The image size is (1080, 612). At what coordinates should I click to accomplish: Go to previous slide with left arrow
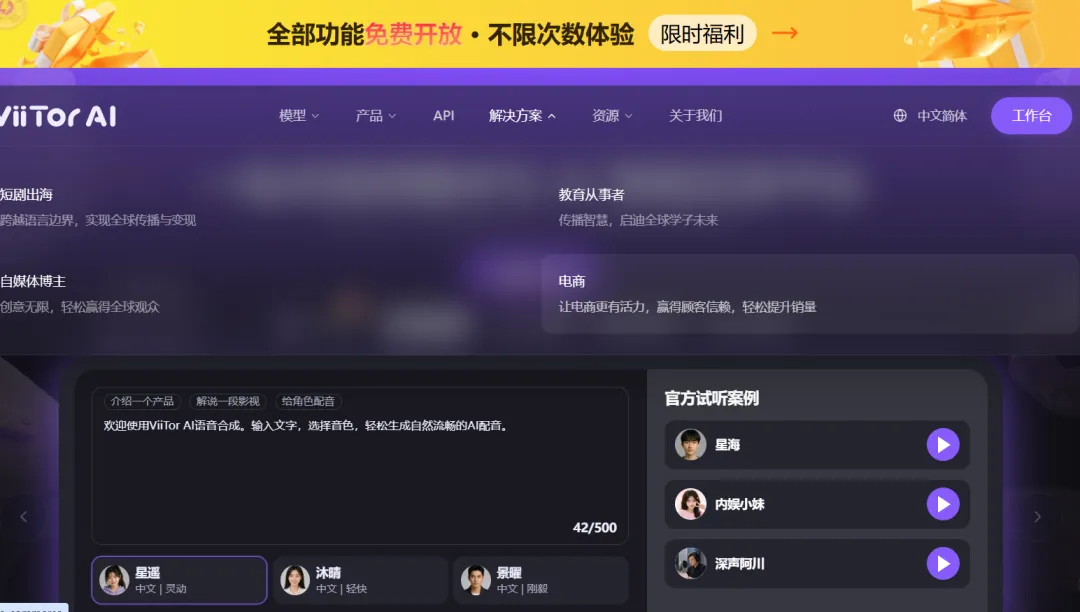(23, 516)
